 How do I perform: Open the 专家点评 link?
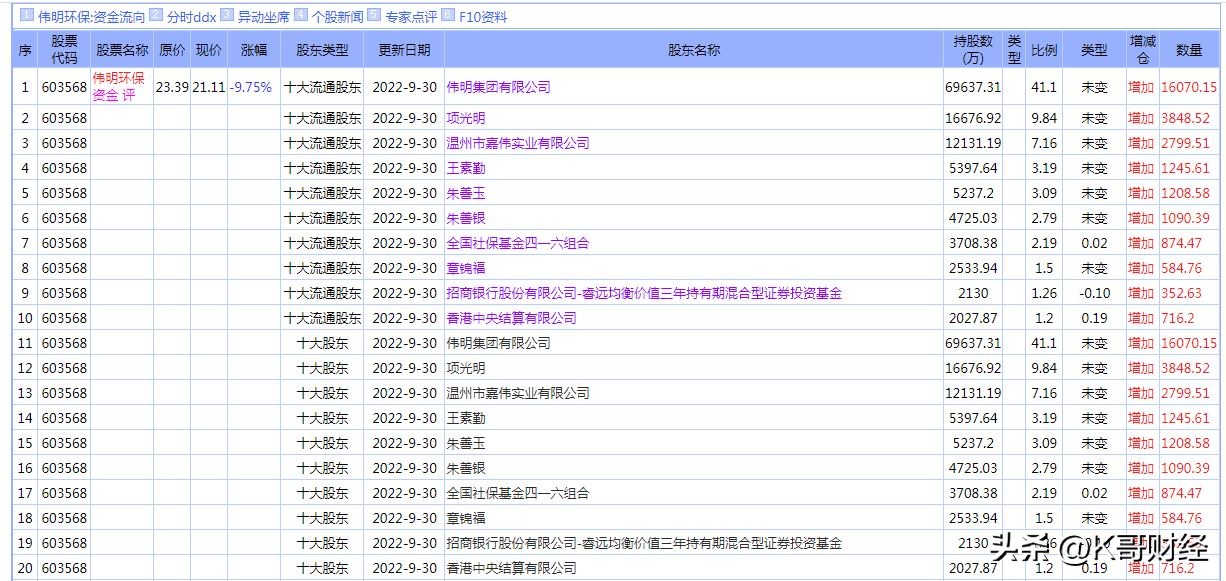pyautogui.click(x=410, y=17)
